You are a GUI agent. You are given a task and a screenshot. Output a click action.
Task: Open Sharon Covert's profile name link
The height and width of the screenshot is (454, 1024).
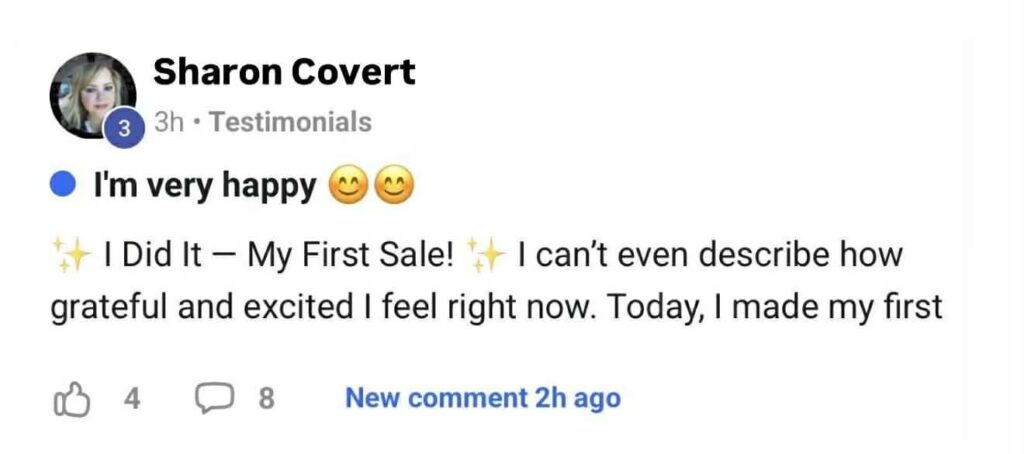284,72
